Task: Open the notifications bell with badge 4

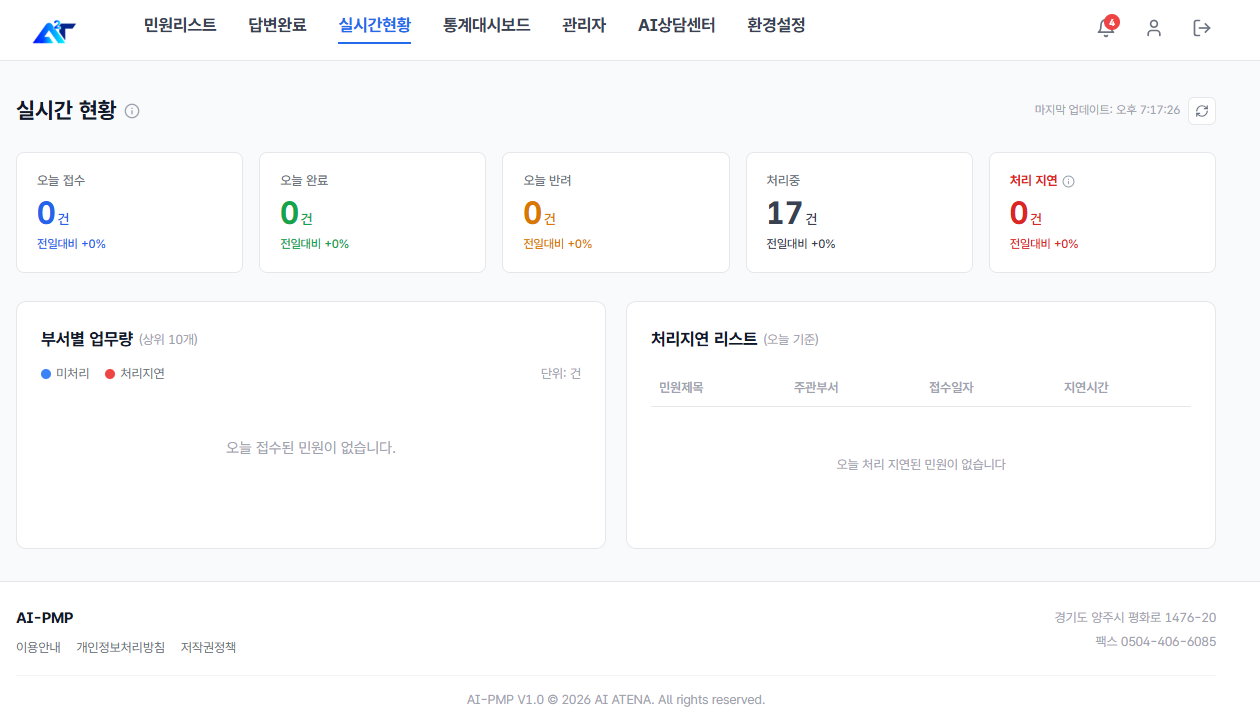Action: [1106, 28]
